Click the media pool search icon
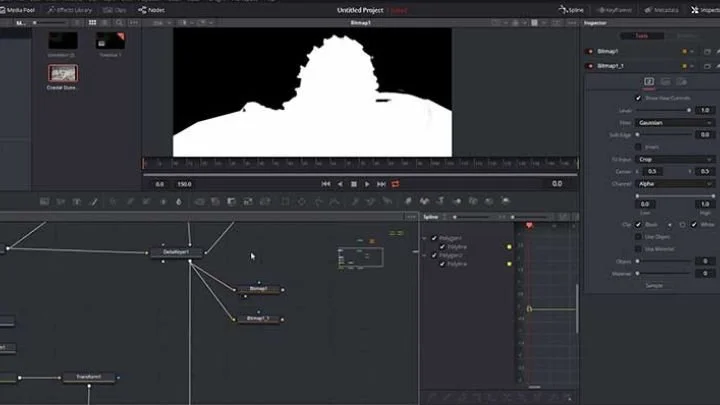The image size is (720, 405). point(119,22)
